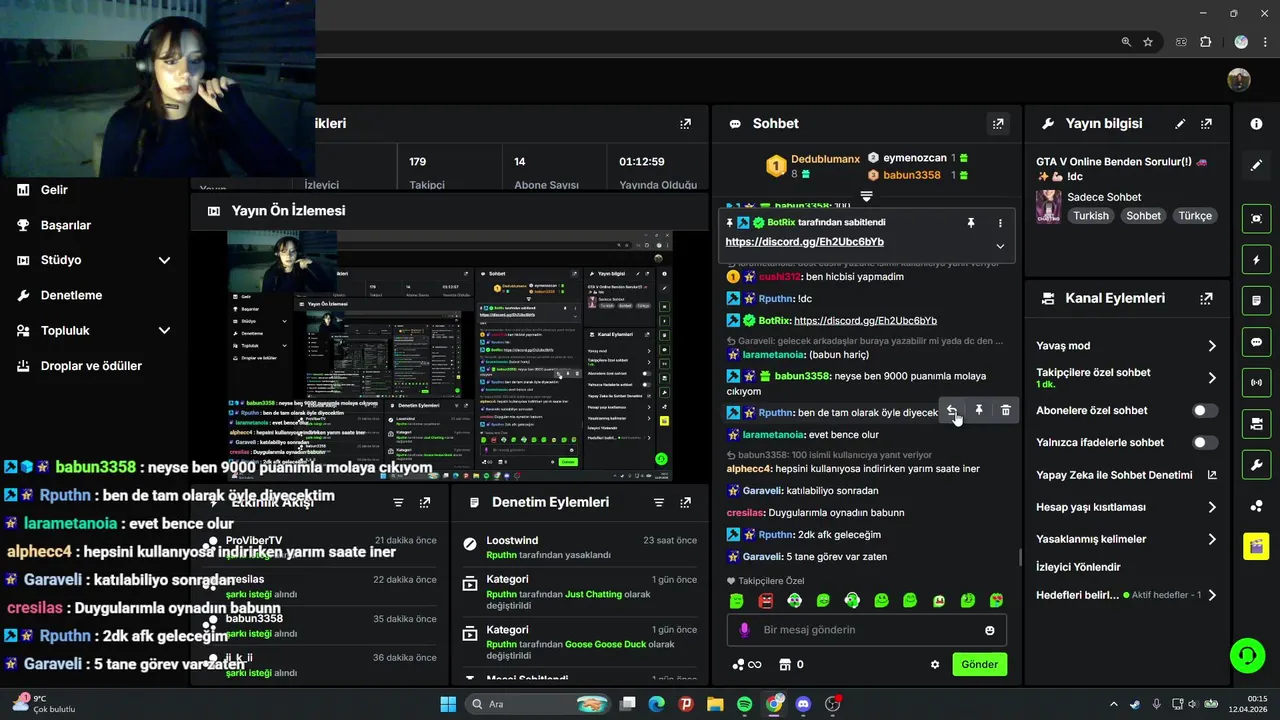Unpin the BotRix pinned message

(x=970, y=223)
